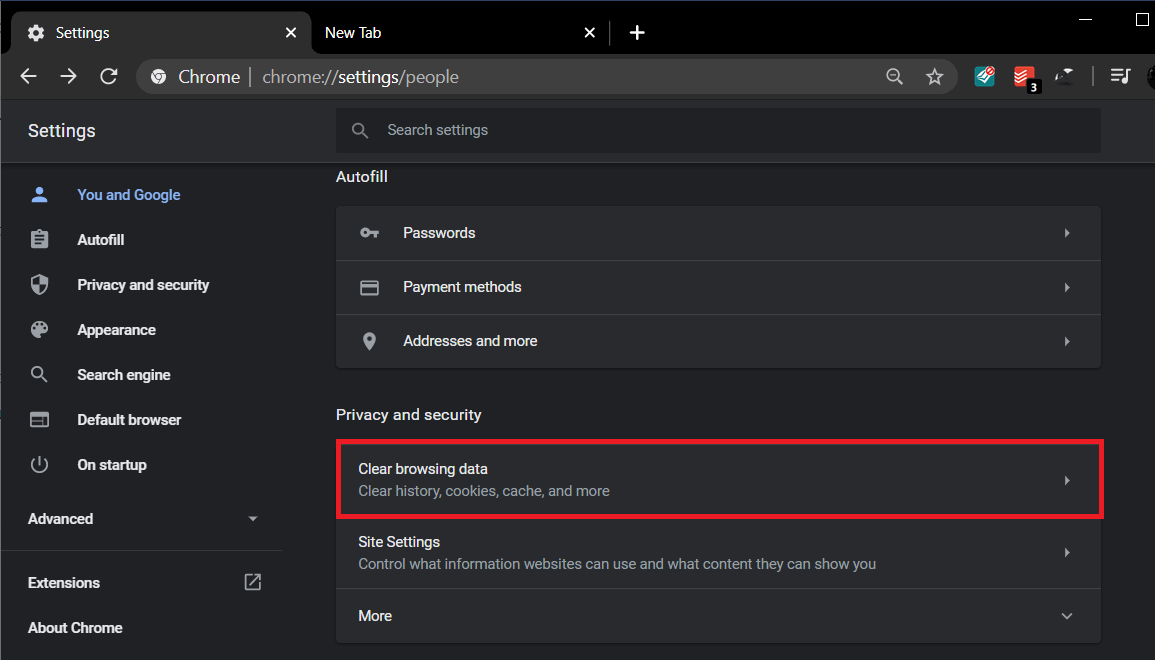This screenshot has width=1155, height=660.
Task: Select Privacy and security in sidebar
Action: (143, 284)
